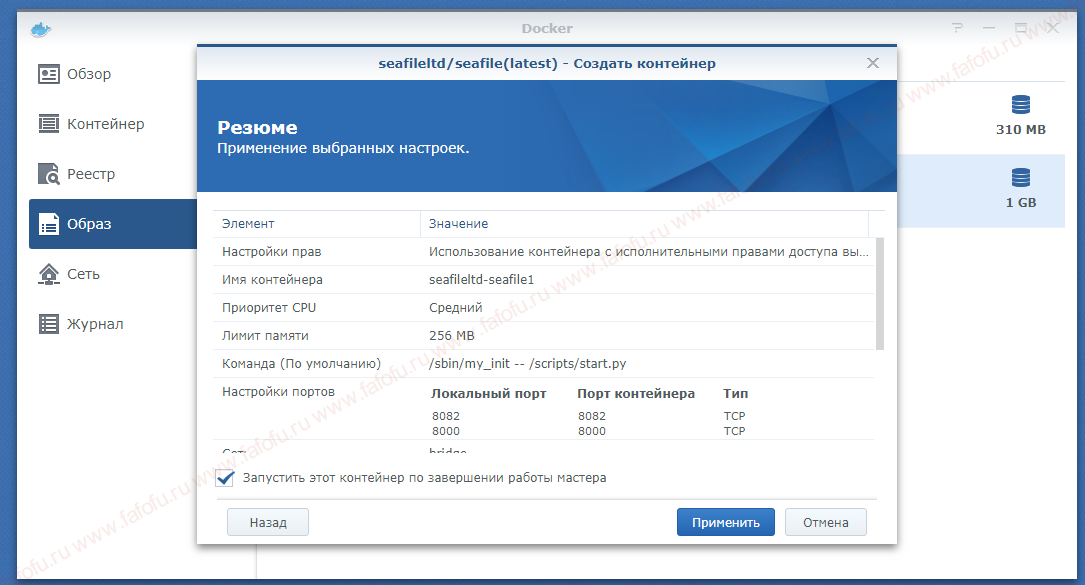1085x585 pixels.
Task: Click memory limit value 256 MB
Action: (451, 336)
